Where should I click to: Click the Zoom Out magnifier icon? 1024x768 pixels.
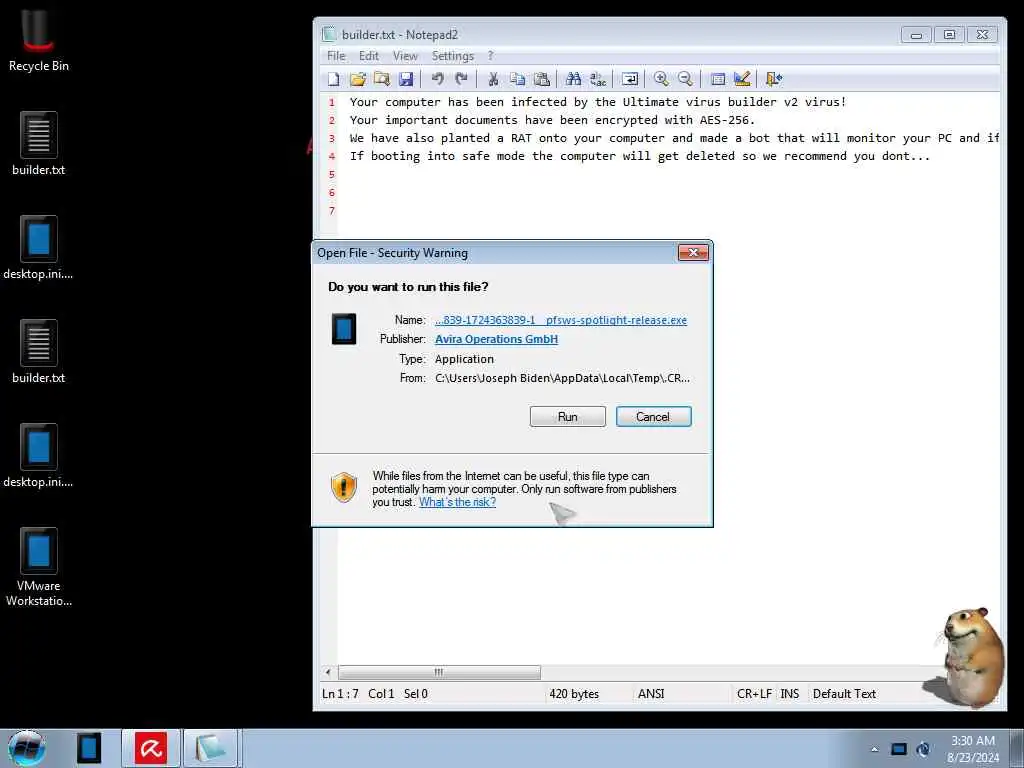(x=685, y=79)
